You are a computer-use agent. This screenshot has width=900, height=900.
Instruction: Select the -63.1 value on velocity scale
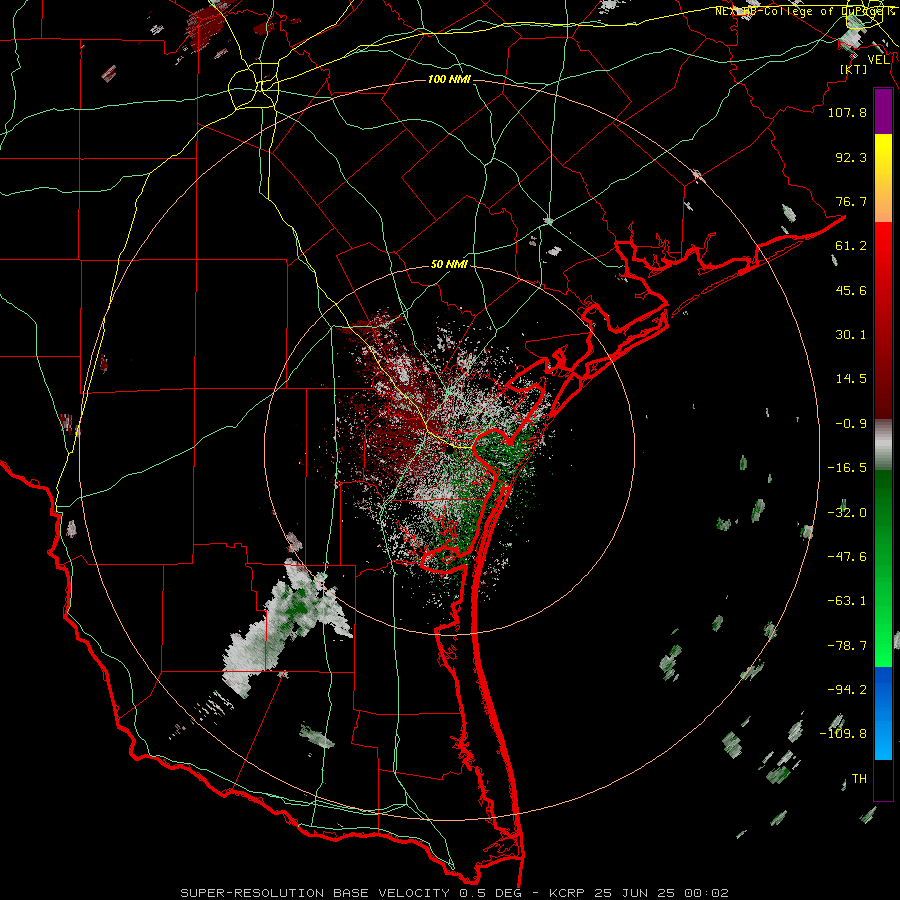(847, 601)
